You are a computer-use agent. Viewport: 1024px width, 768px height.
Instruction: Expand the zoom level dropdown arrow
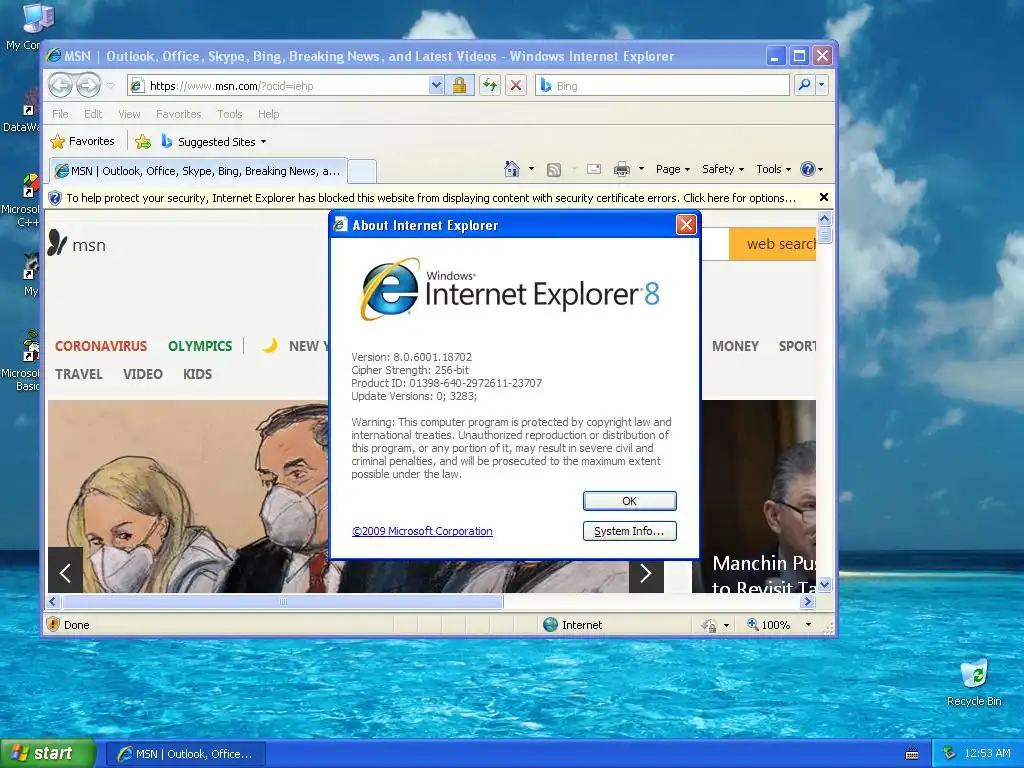click(808, 625)
